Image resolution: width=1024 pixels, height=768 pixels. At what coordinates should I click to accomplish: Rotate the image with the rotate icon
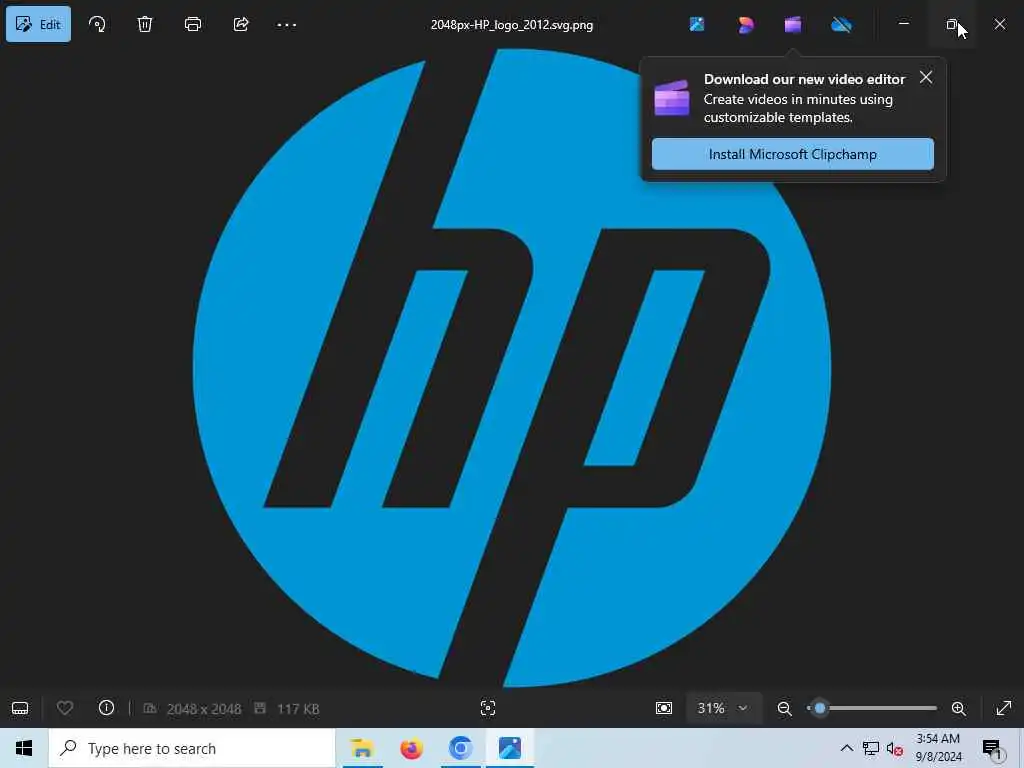97,25
